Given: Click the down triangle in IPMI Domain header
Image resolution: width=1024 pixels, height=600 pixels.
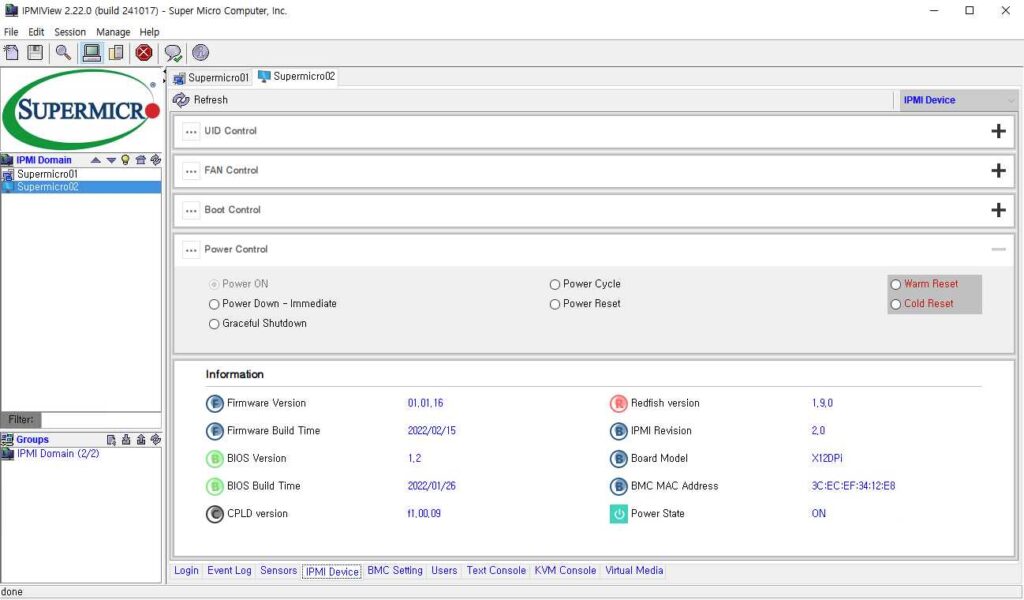Looking at the screenshot, I should [111, 160].
